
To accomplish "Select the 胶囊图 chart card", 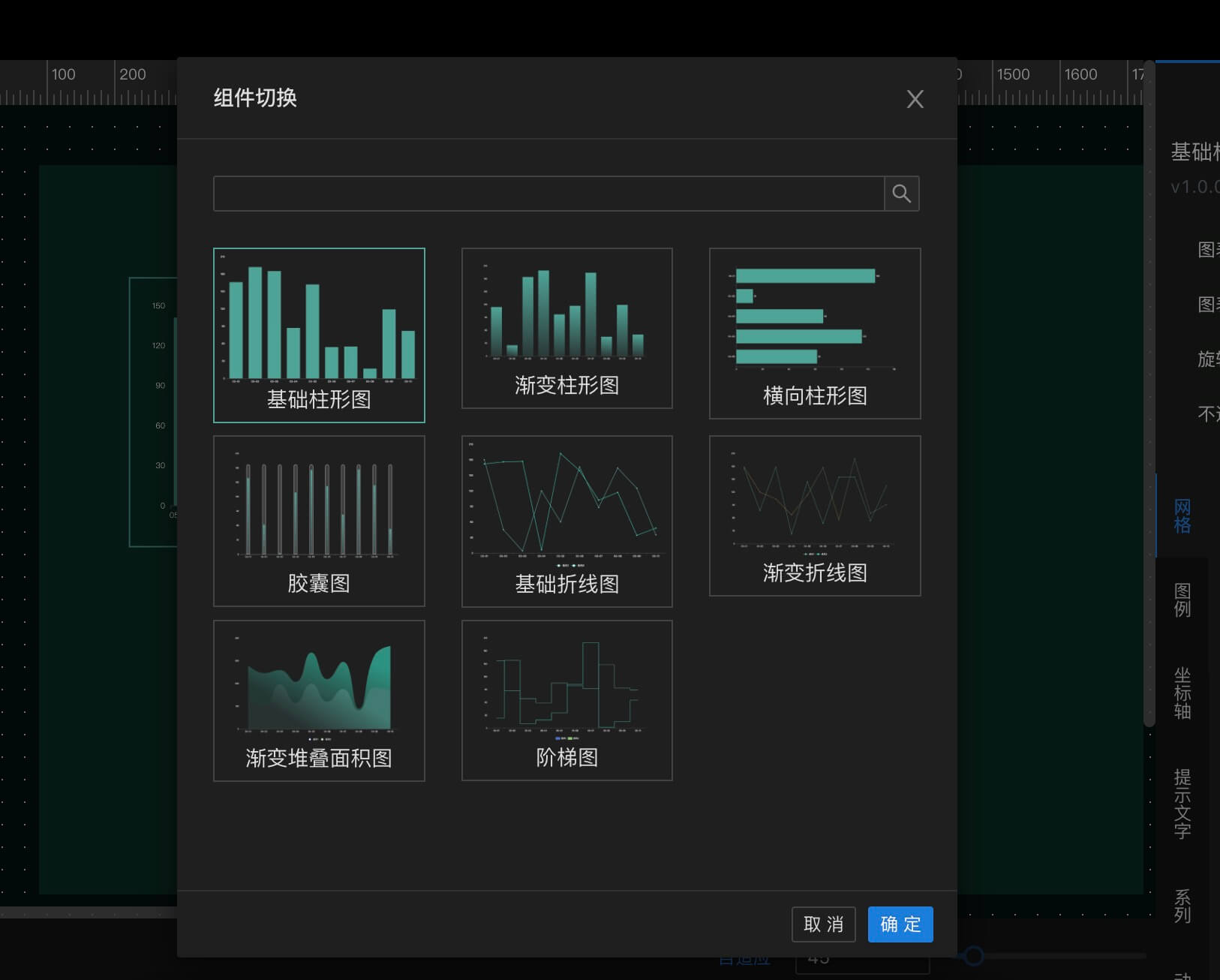I will 319,521.
